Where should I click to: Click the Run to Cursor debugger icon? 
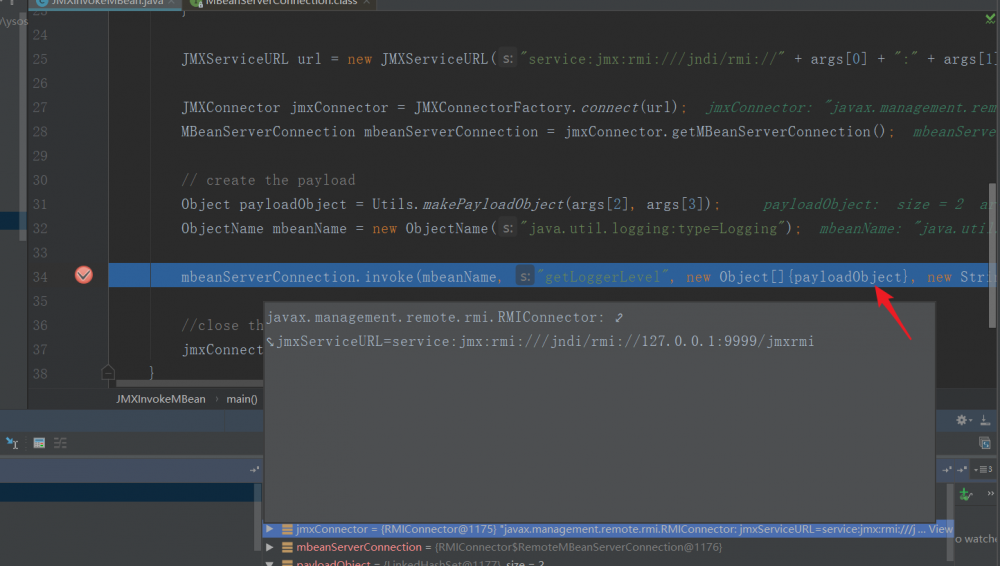[12, 443]
